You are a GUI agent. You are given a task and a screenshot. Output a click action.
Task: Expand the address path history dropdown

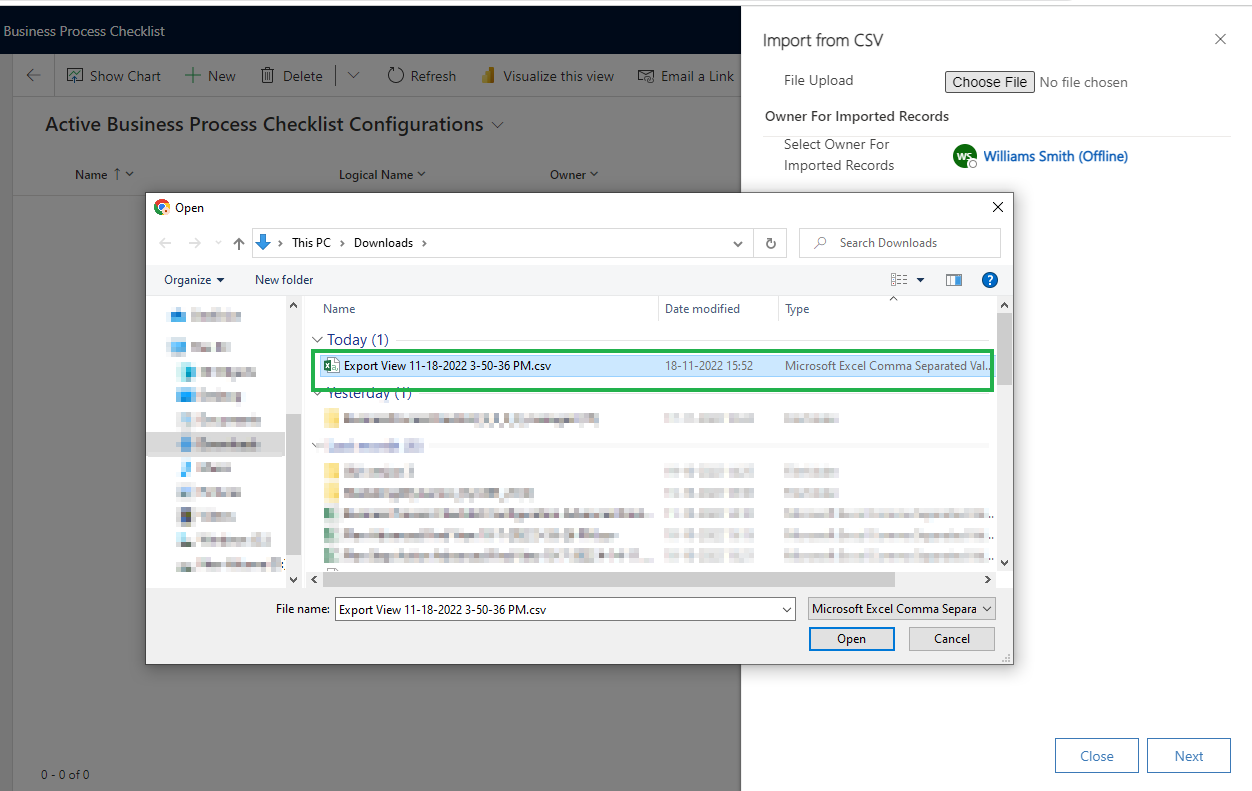[x=738, y=243]
